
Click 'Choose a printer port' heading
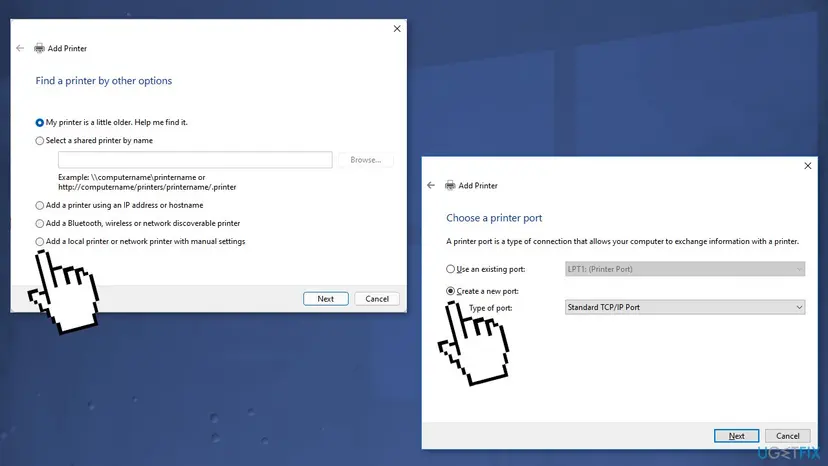coord(494,218)
